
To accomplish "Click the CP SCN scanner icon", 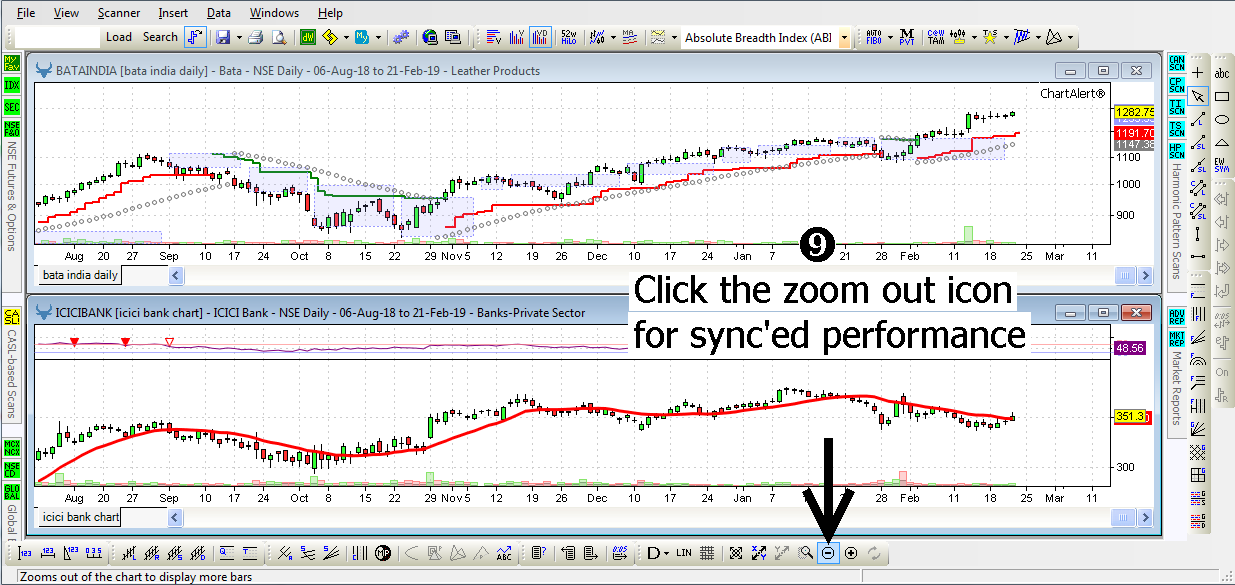I will (1176, 85).
